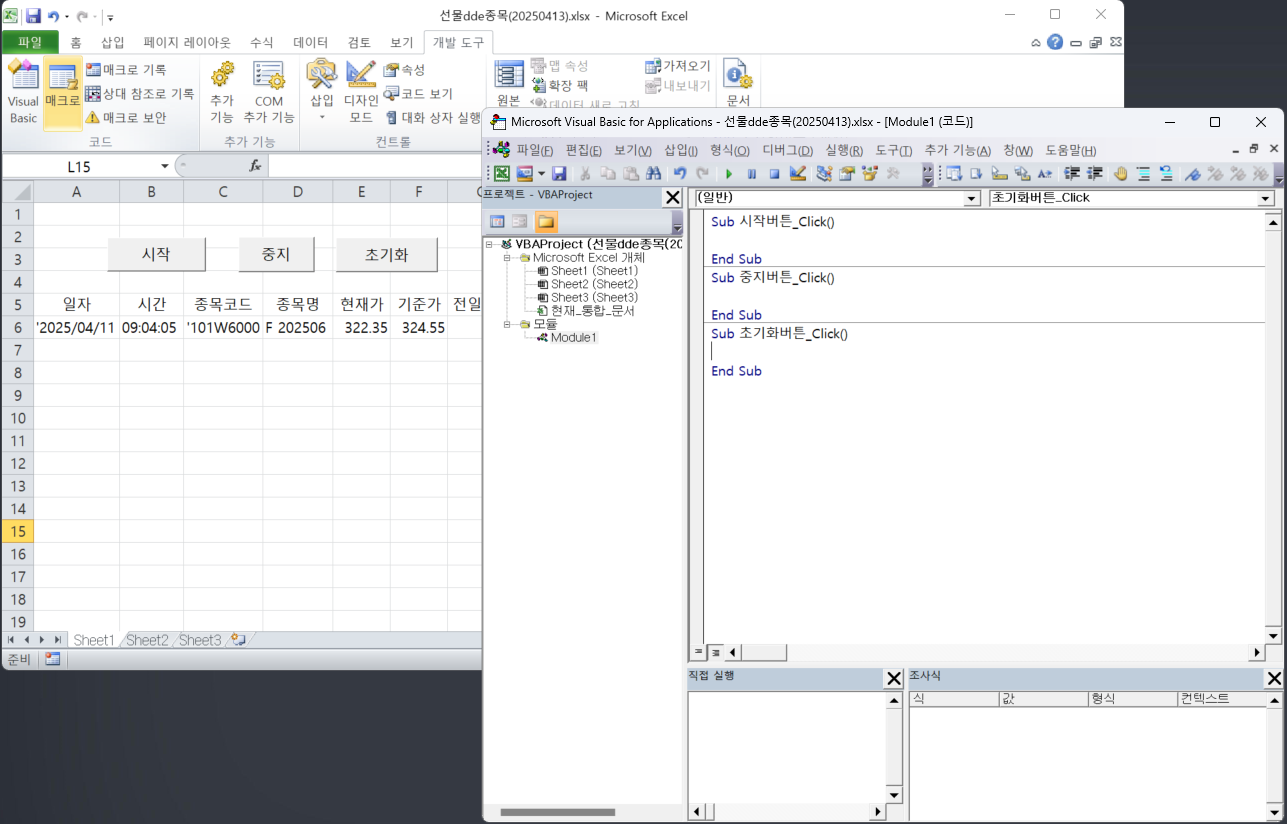Screen dimensions: 1287x824
Task: Open the Properties Window icon in VBA toolbar
Action: [x=846, y=173]
